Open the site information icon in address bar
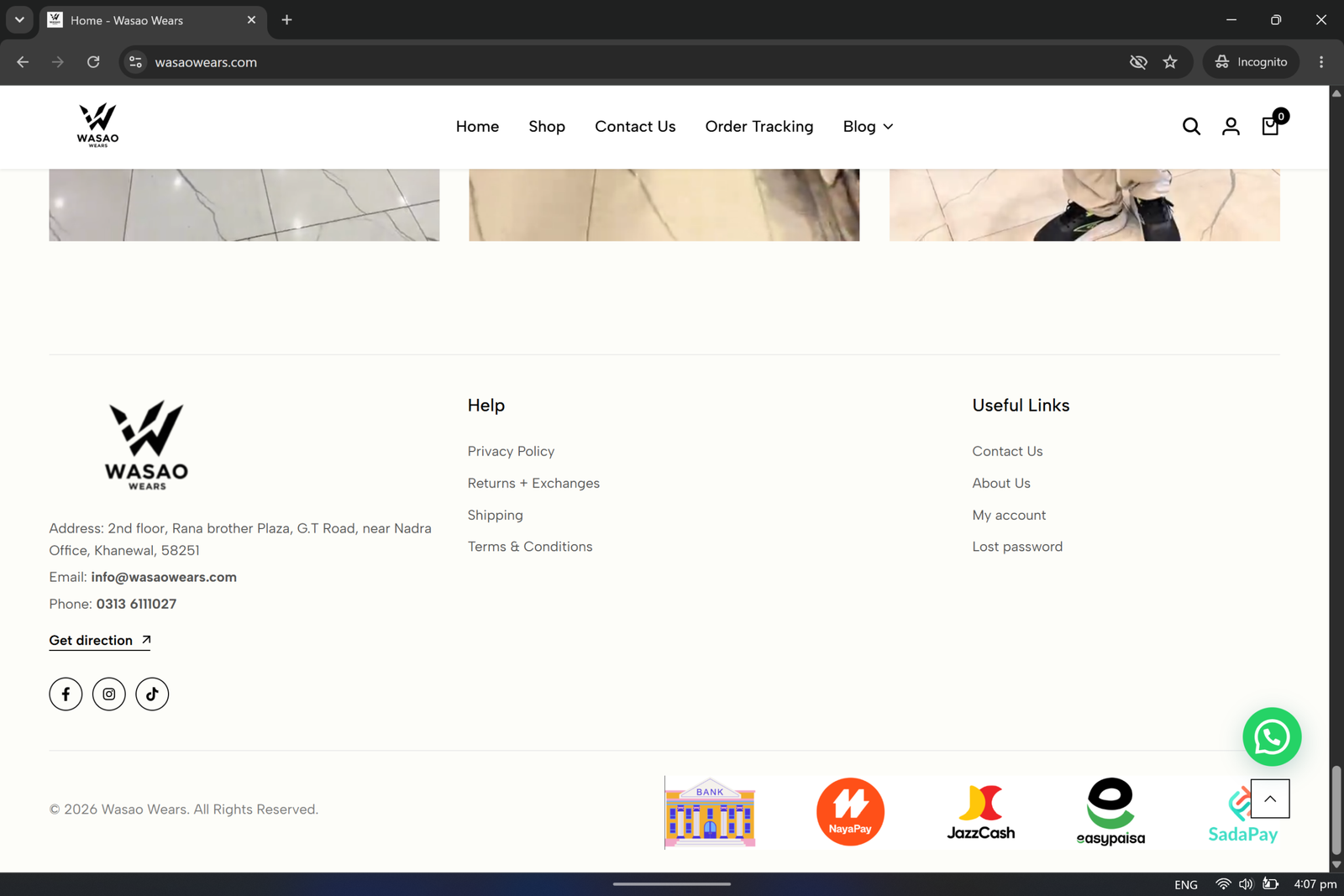Viewport: 1344px width, 896px height. [135, 62]
